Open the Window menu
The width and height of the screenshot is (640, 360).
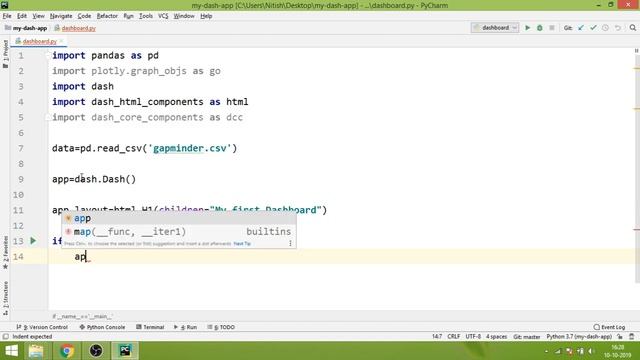coord(184,16)
